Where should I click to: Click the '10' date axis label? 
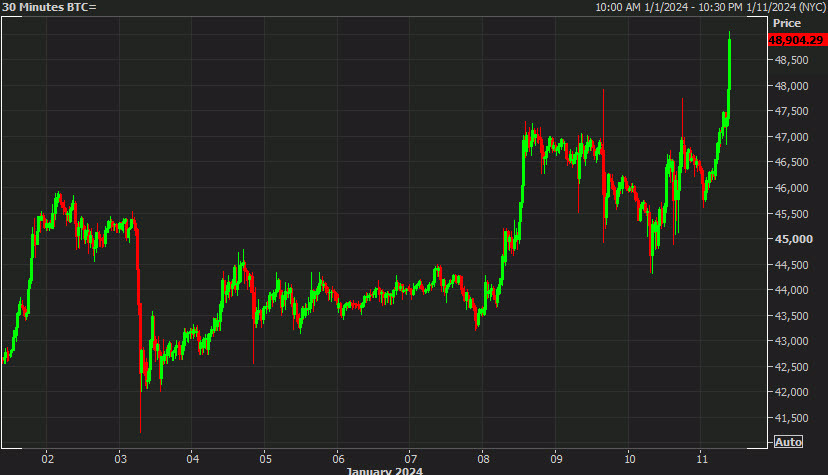coord(629,459)
